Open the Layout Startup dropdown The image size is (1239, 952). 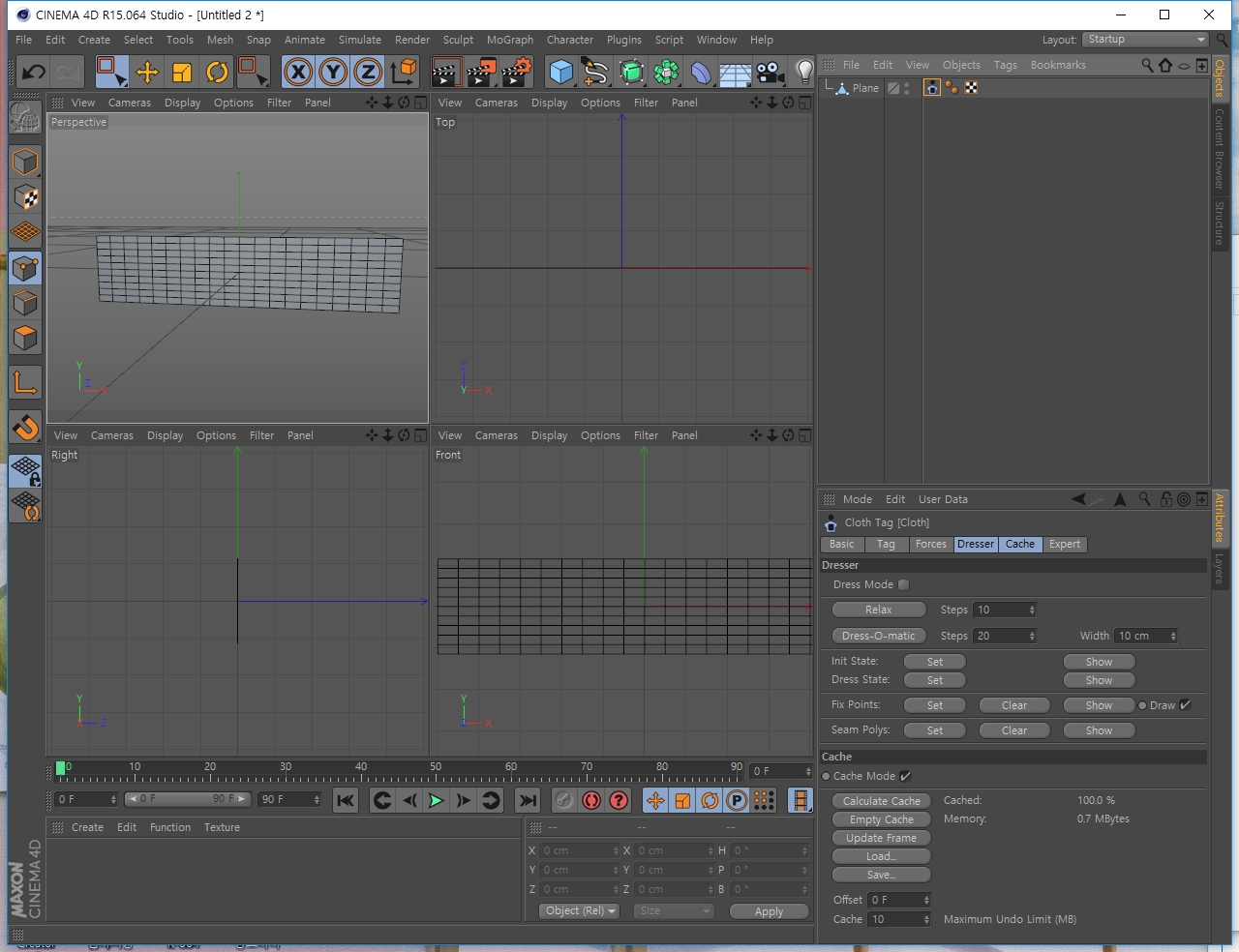1145,40
